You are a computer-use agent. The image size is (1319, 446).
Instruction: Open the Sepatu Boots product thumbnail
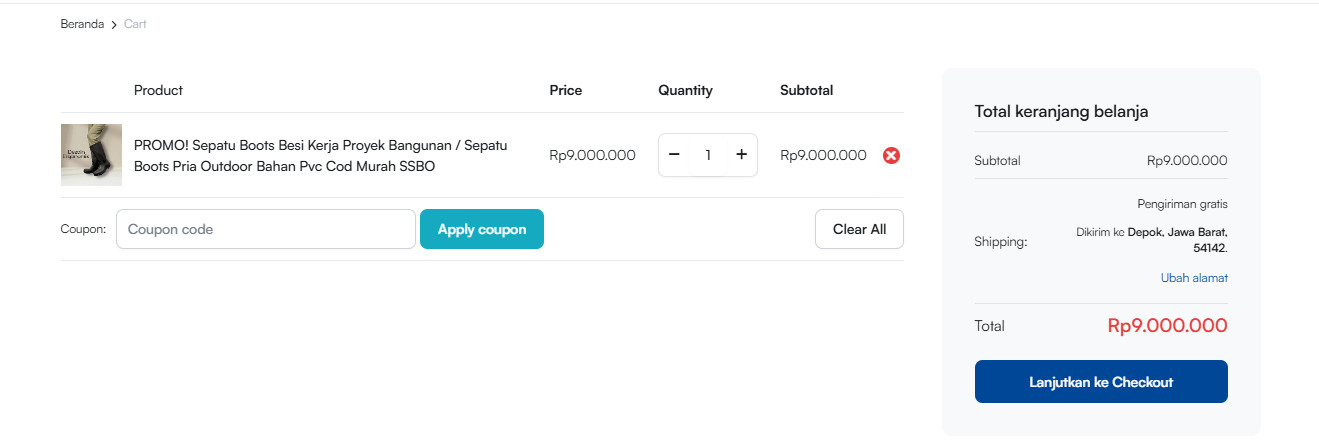[91, 155]
